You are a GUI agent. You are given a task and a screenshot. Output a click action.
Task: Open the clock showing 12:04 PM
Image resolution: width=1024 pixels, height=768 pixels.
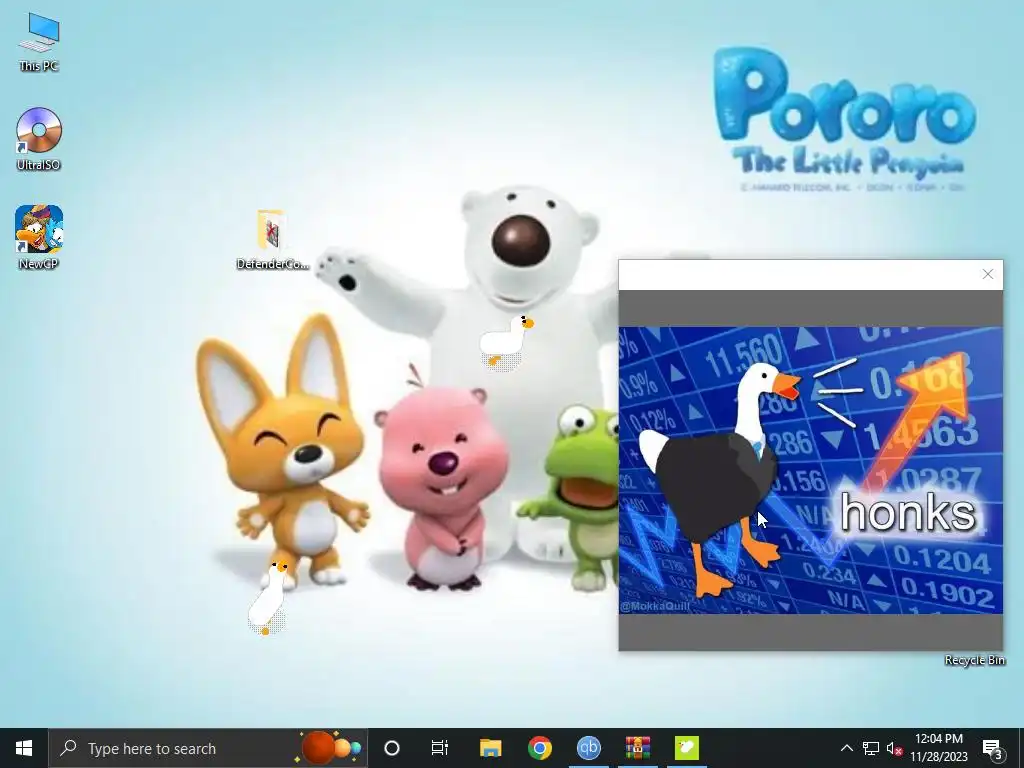click(x=938, y=748)
